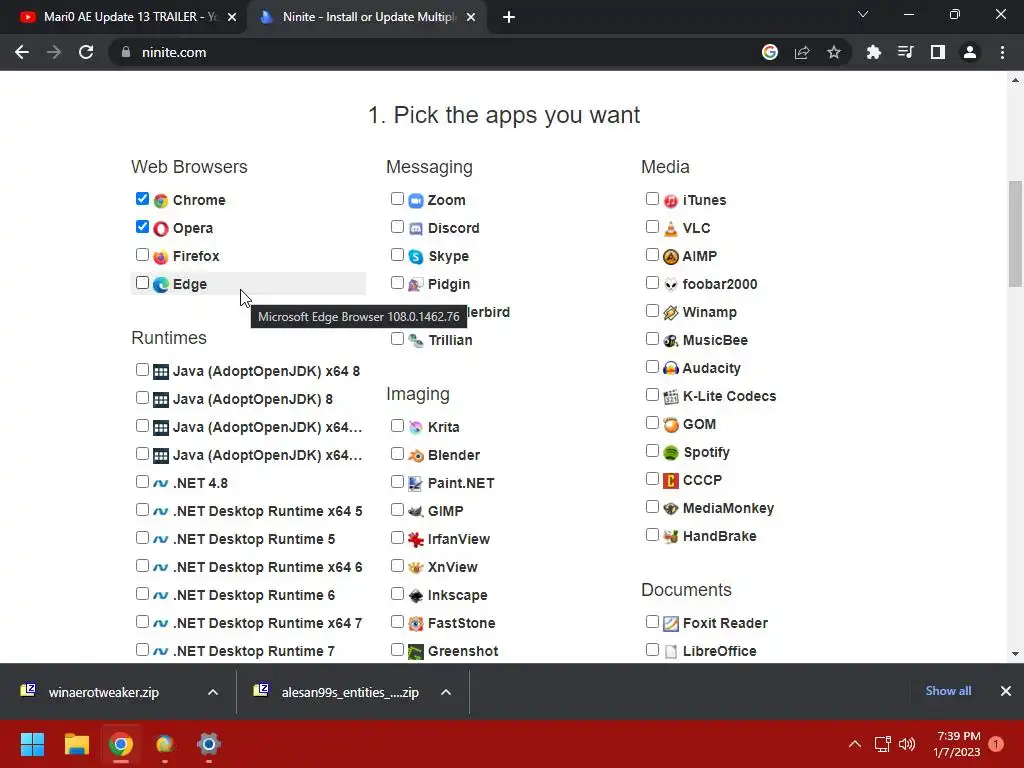Click the Chrome app icon in Web Browsers

161,200
